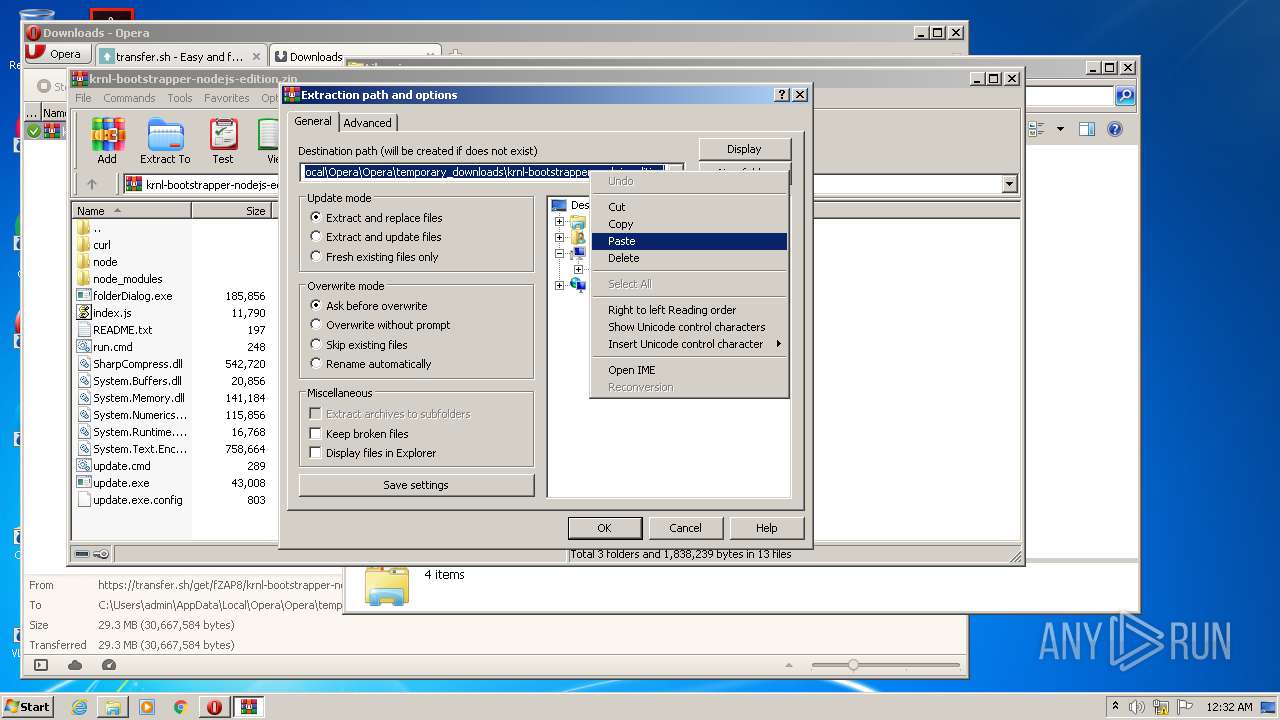Select the curl folder icon in file list
1280x720 pixels.
click(84, 244)
